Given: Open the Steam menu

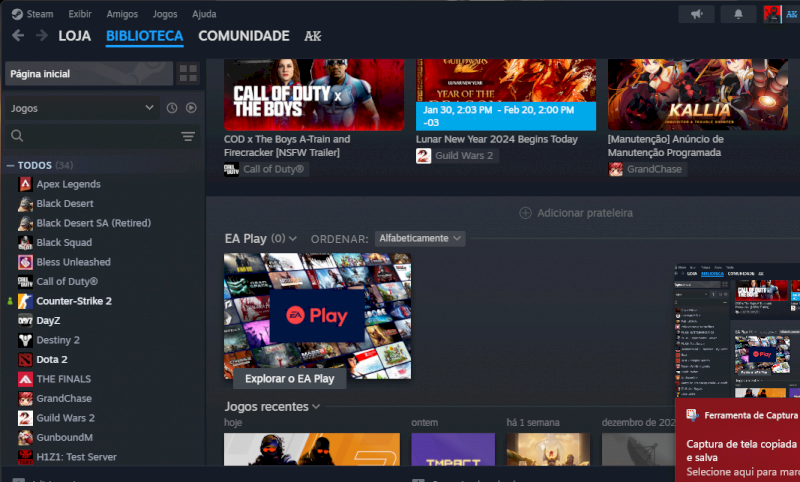Looking at the screenshot, I should point(40,14).
